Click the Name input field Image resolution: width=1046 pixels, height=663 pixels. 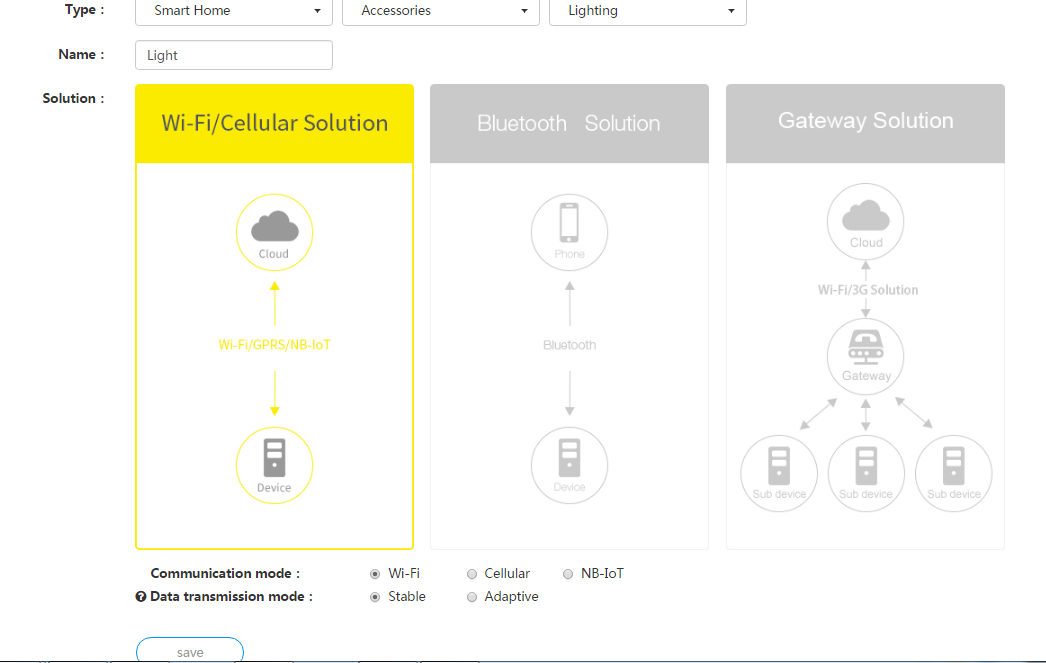coord(234,55)
